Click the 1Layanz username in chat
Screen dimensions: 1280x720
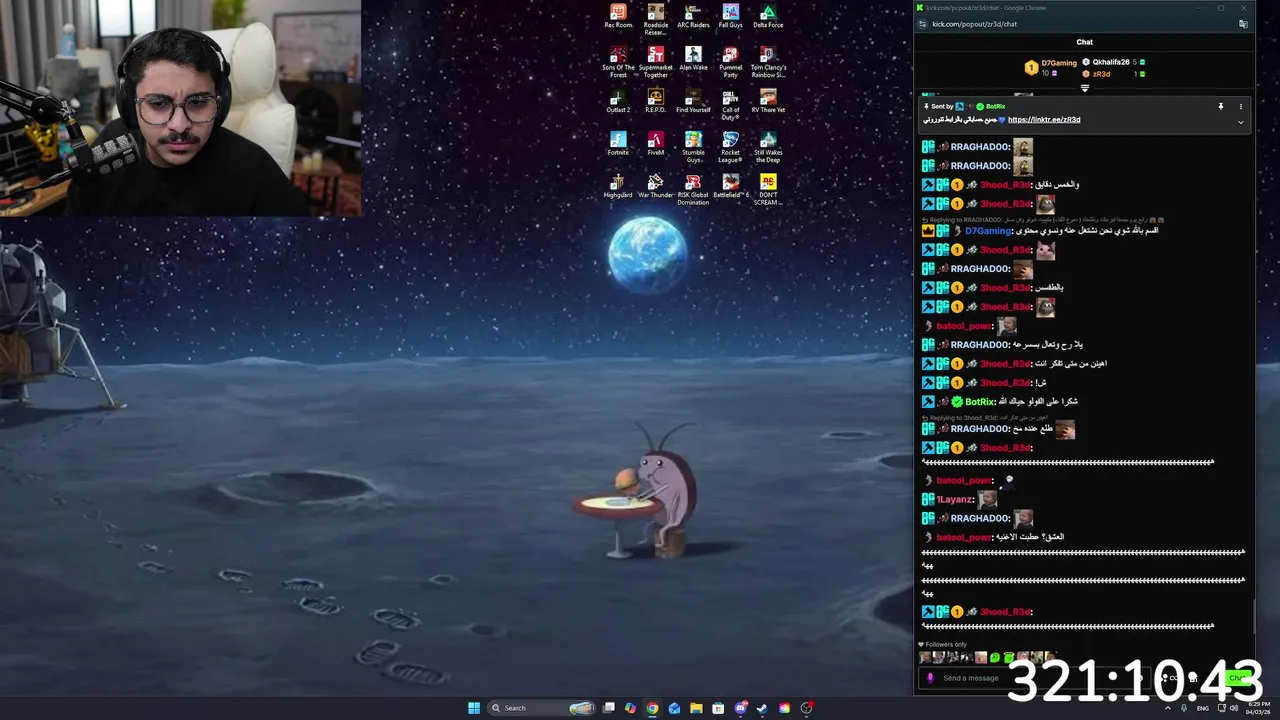tap(955, 499)
